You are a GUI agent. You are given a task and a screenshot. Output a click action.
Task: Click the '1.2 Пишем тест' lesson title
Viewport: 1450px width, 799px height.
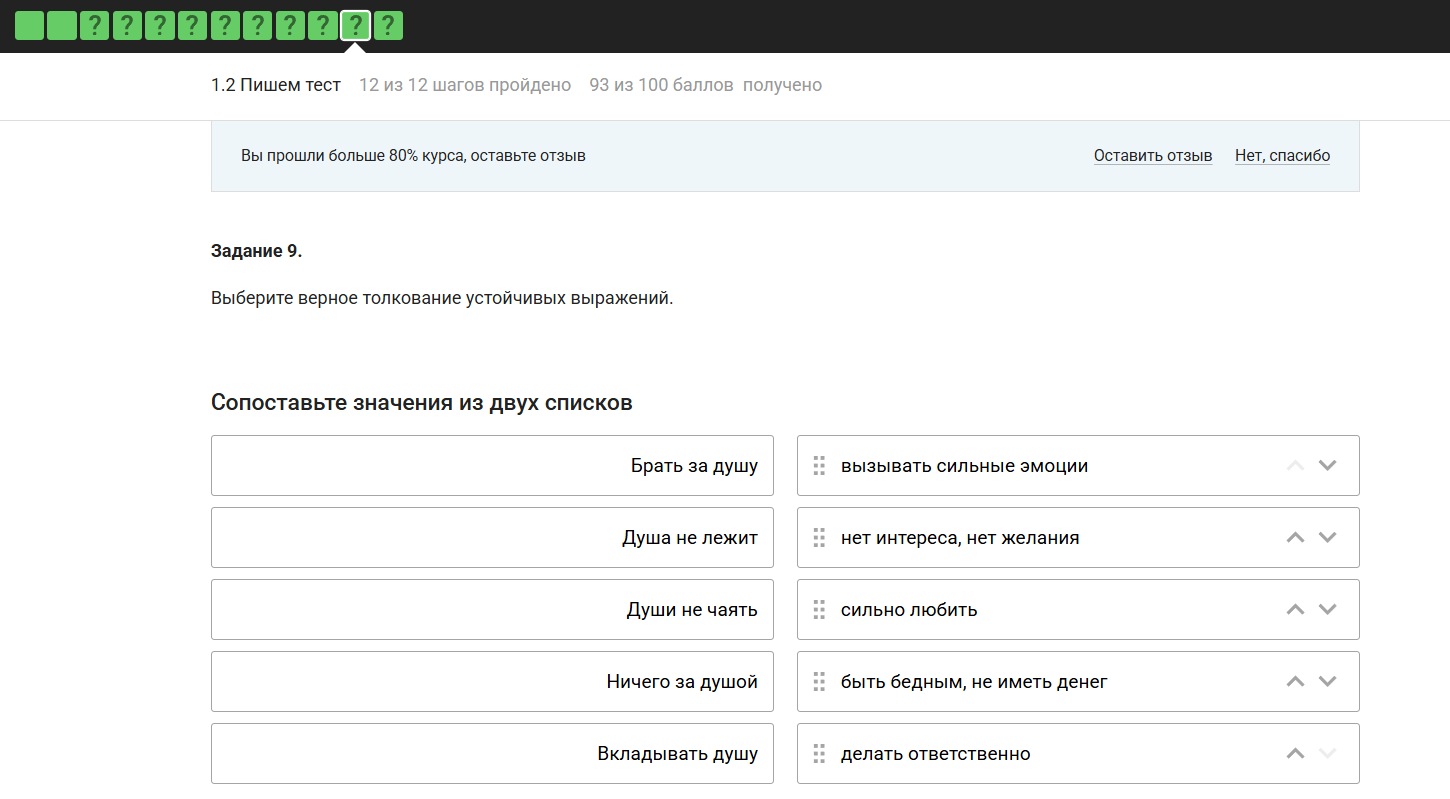tap(276, 85)
